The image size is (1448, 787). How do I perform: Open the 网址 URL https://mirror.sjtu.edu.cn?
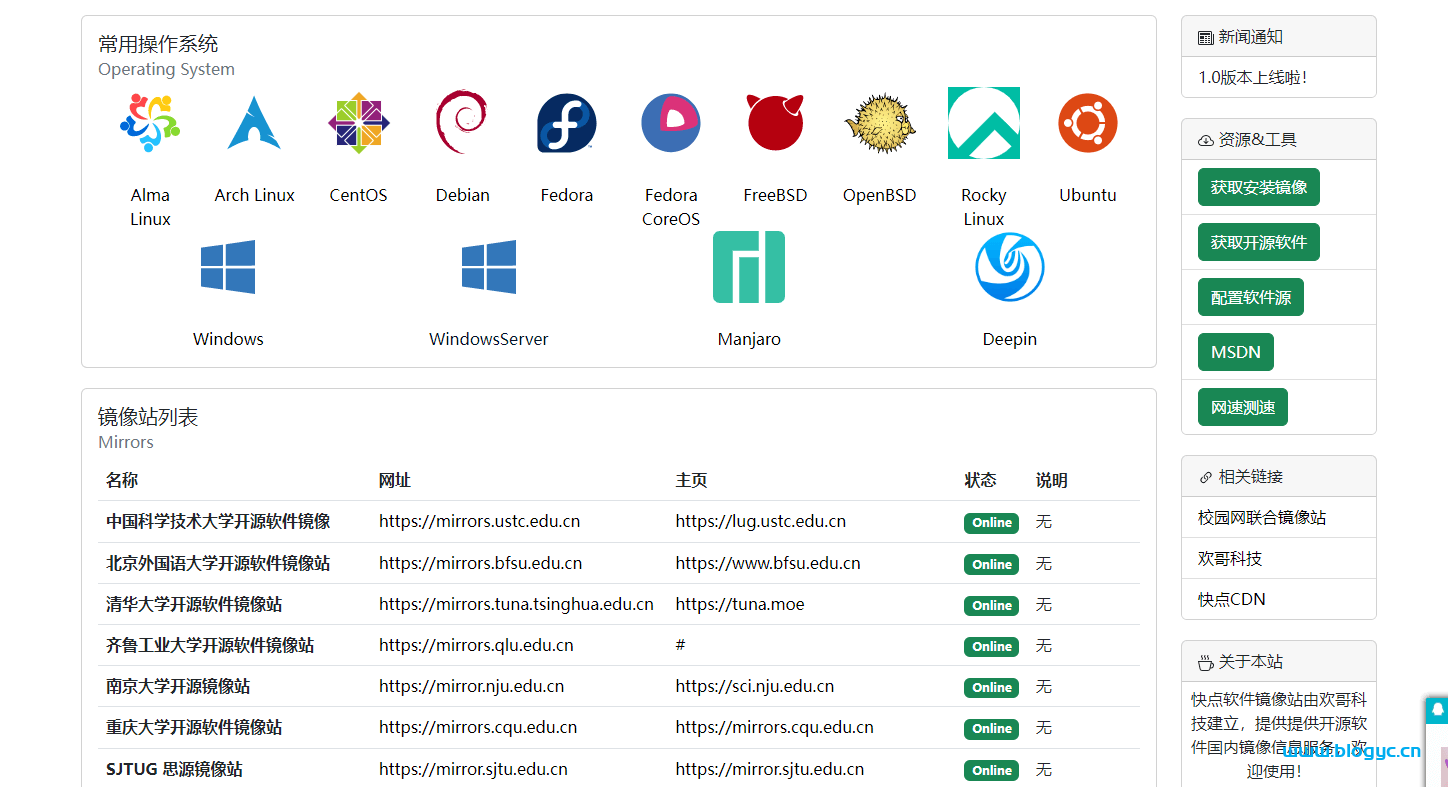[x=473, y=769]
